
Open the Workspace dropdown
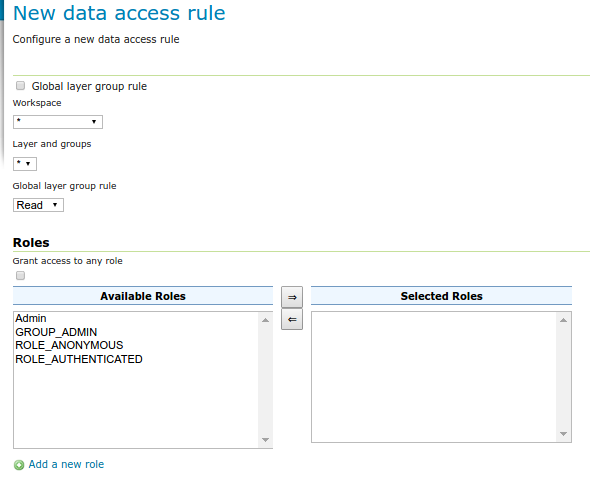(58, 122)
